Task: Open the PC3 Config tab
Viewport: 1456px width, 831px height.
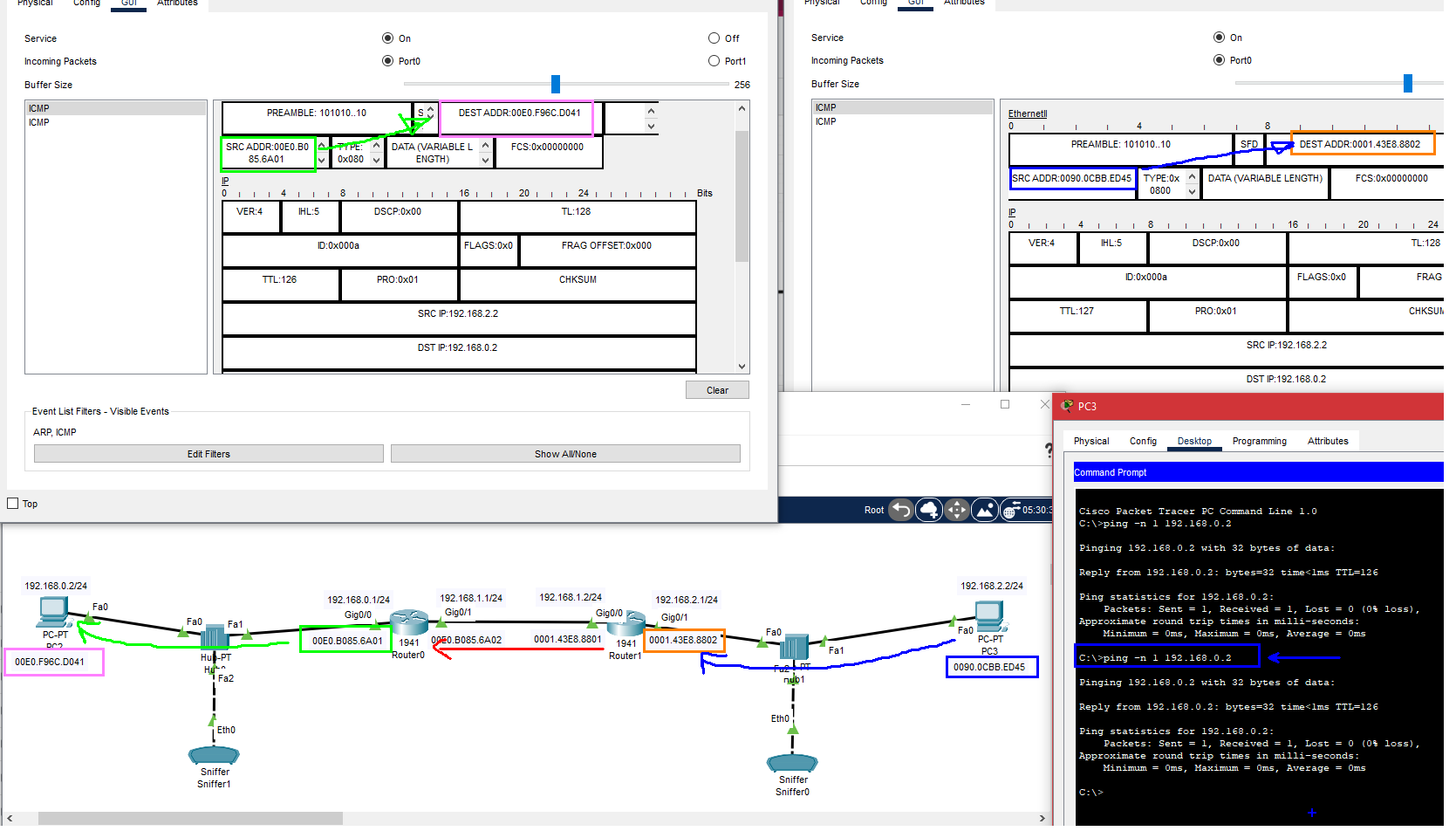Action: (1143, 441)
